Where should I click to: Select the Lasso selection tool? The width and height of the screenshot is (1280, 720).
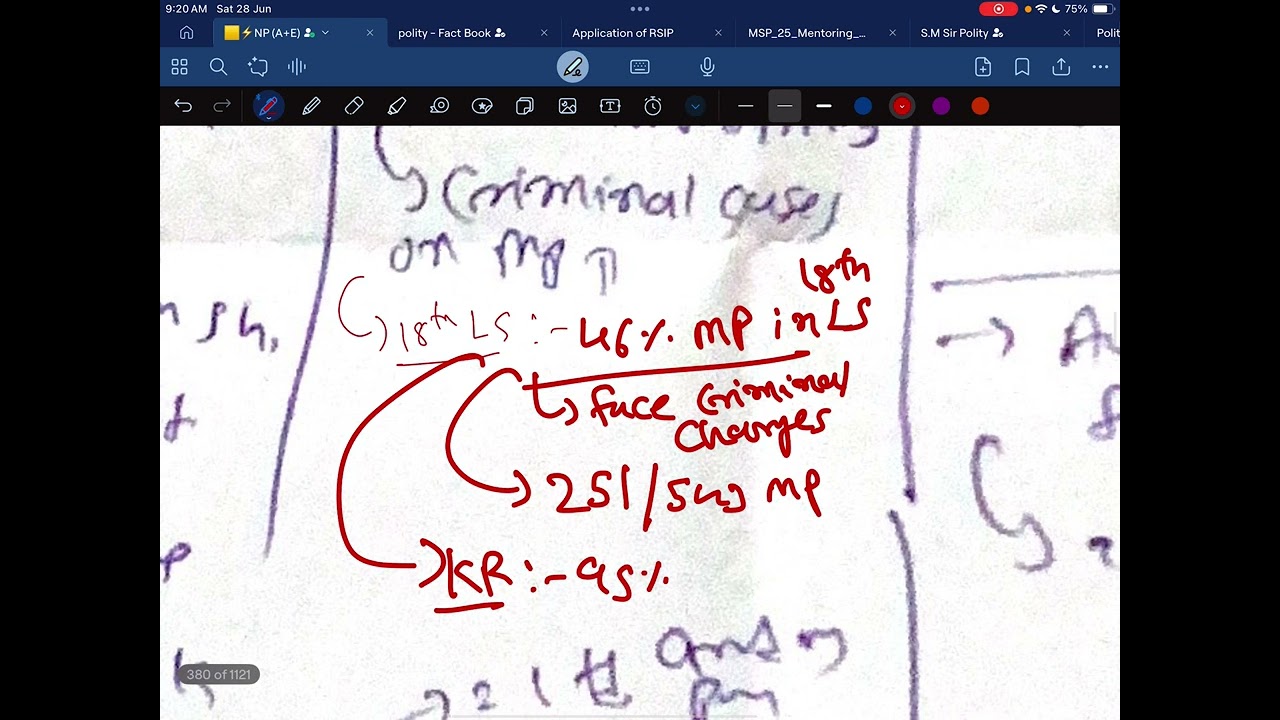click(x=439, y=106)
